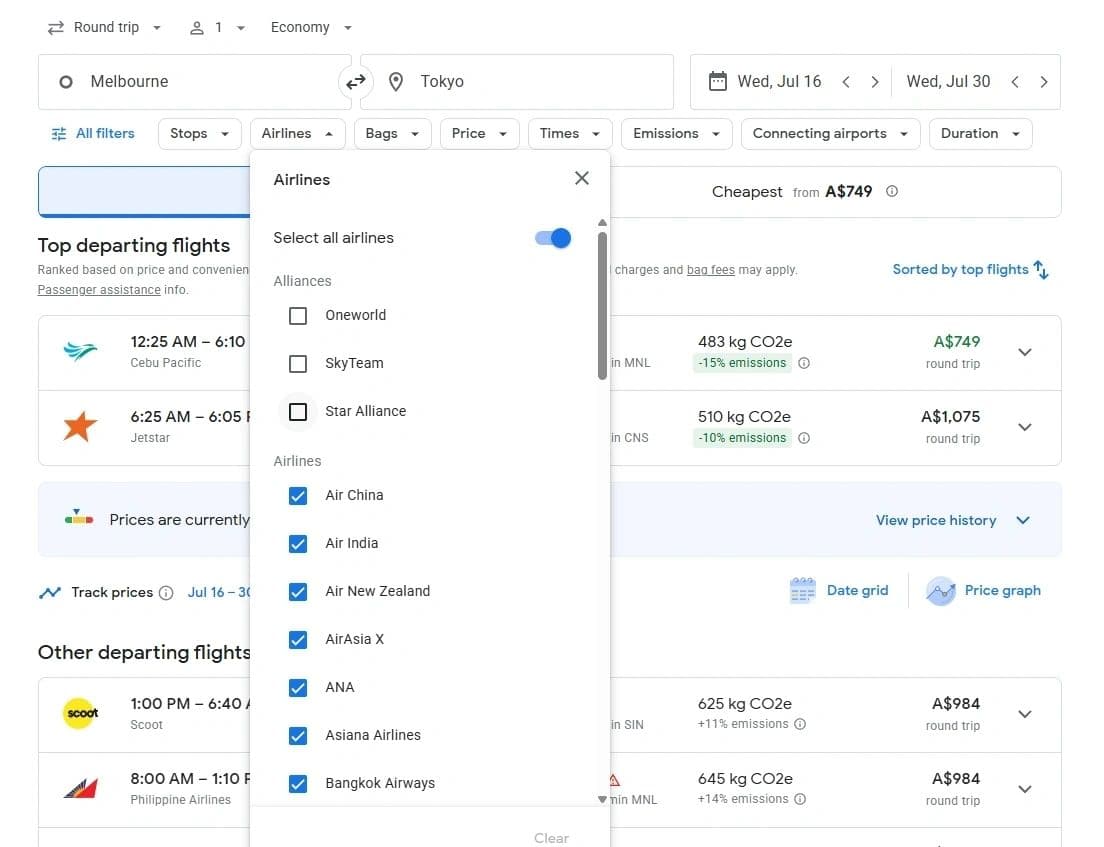Image resolution: width=1104 pixels, height=847 pixels.
Task: Open the Economy class dropdown
Action: (x=310, y=27)
